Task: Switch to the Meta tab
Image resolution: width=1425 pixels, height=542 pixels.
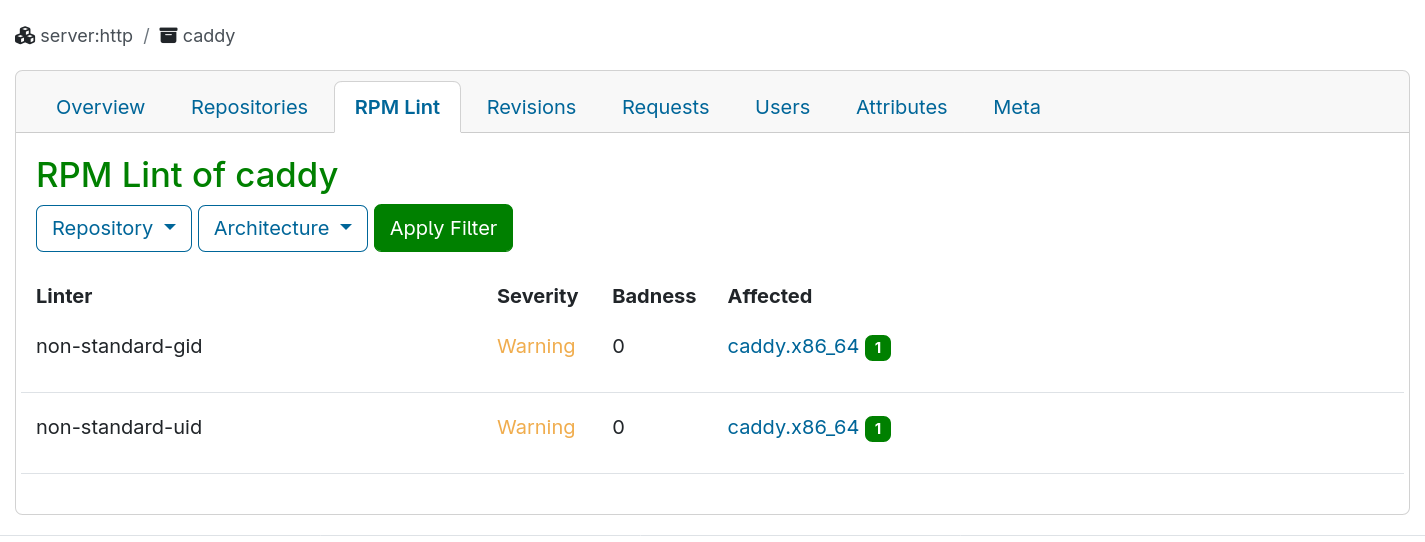Action: click(x=1016, y=107)
